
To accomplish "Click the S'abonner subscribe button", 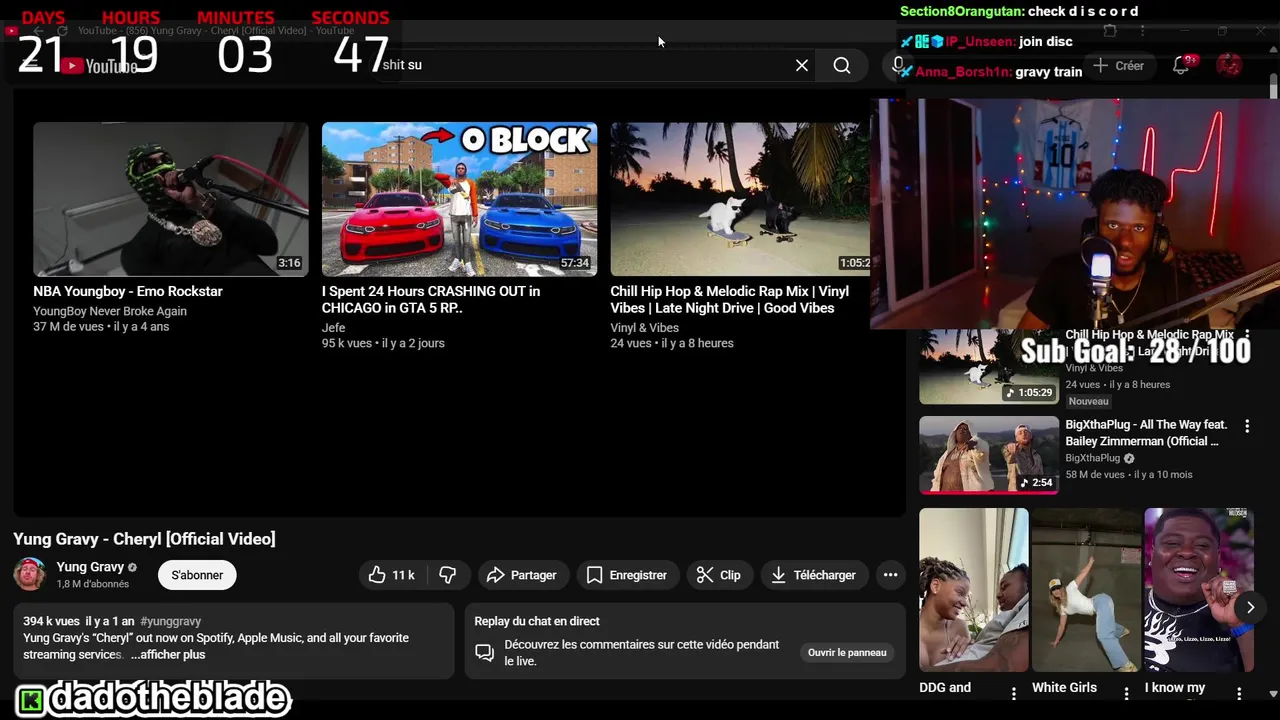I will 197,575.
